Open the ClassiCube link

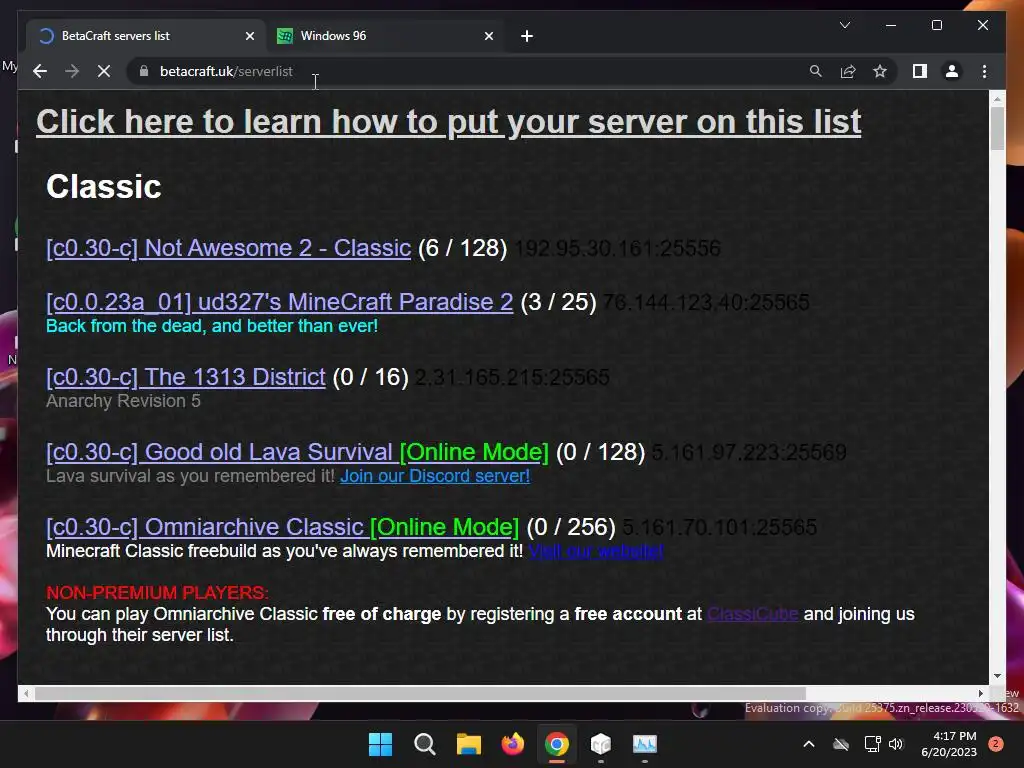[752, 615]
